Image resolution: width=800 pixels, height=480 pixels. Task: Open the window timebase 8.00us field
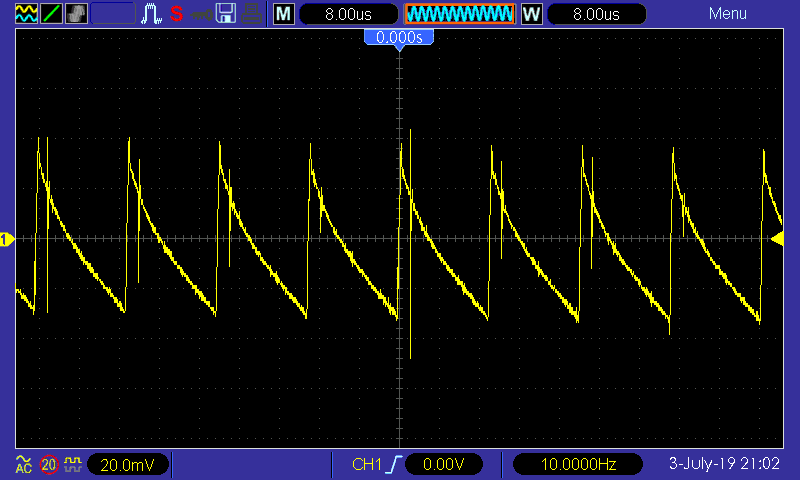point(596,14)
